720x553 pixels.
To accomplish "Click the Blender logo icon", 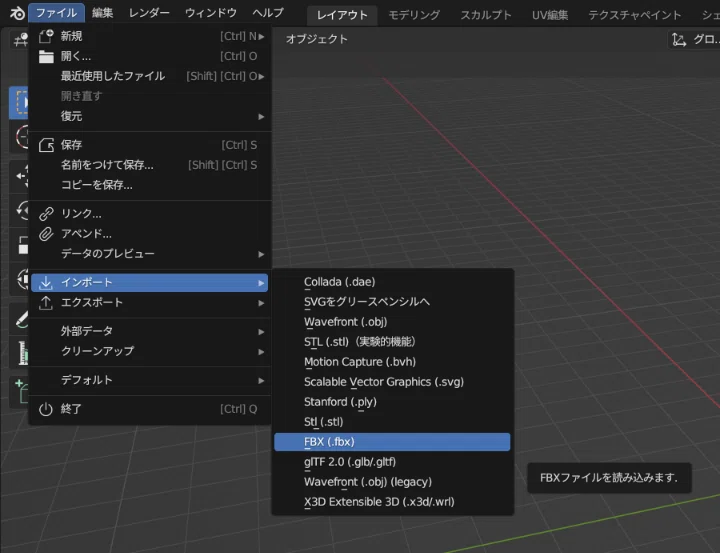I will coord(17,13).
